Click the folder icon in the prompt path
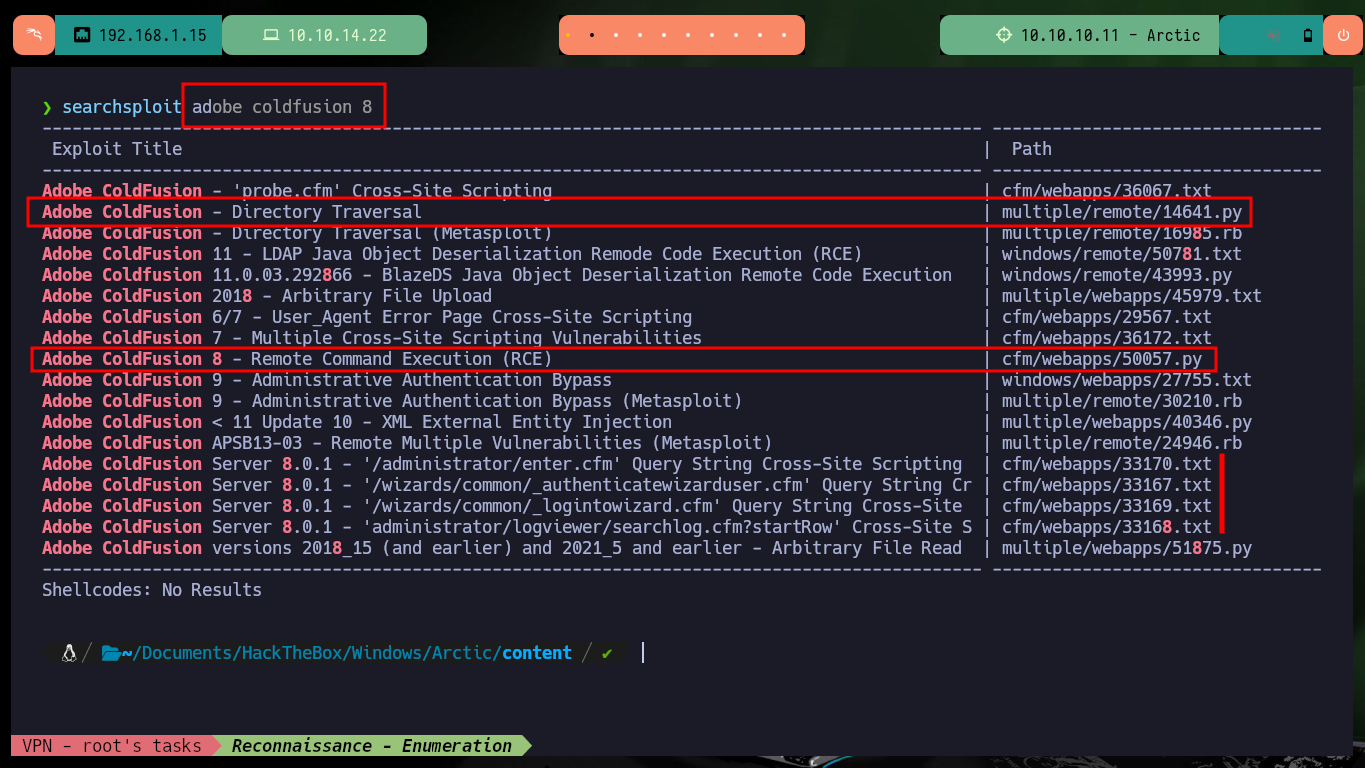This screenshot has height=768, width=1365. [x=111, y=653]
